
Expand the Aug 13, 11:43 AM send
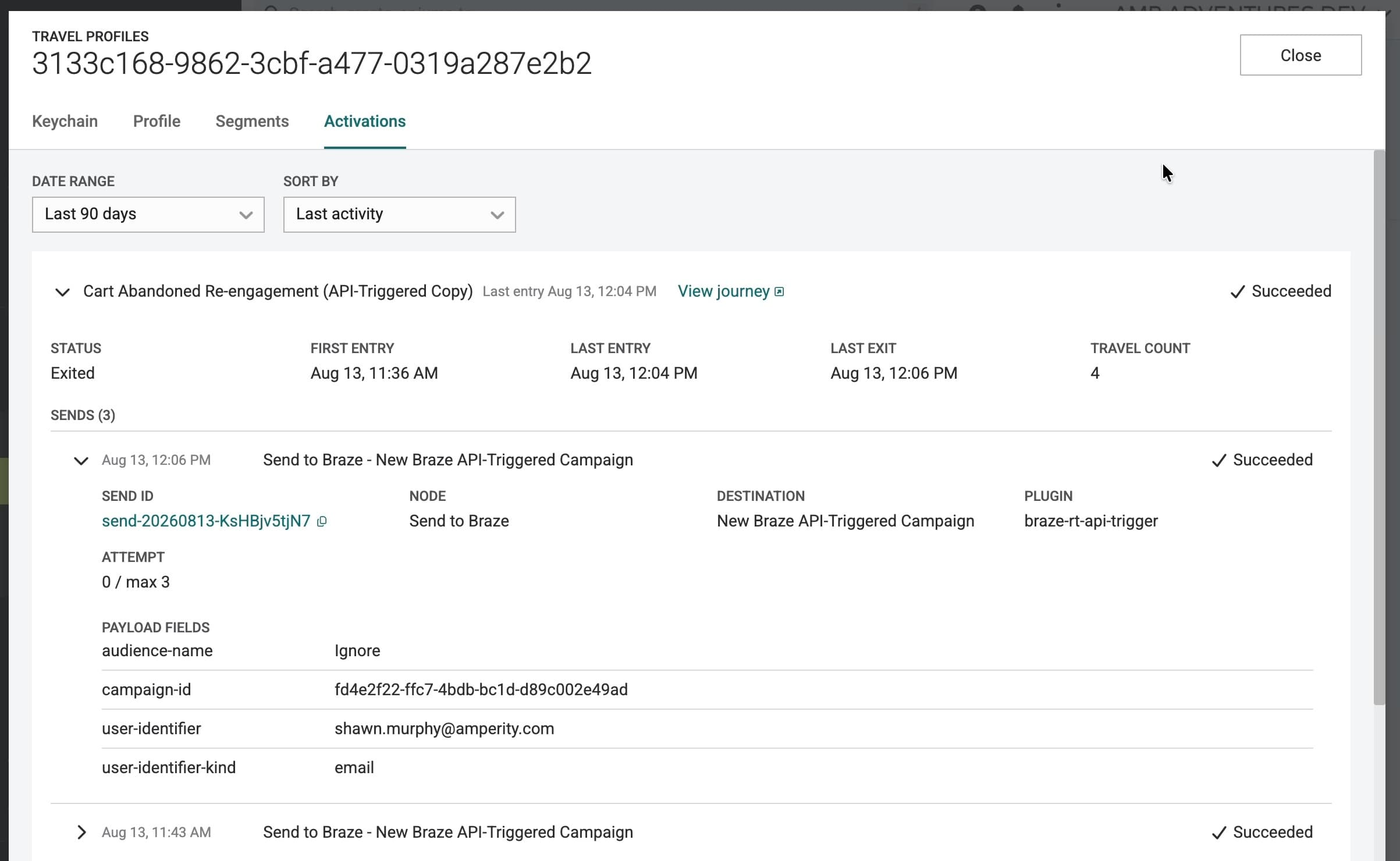81,832
